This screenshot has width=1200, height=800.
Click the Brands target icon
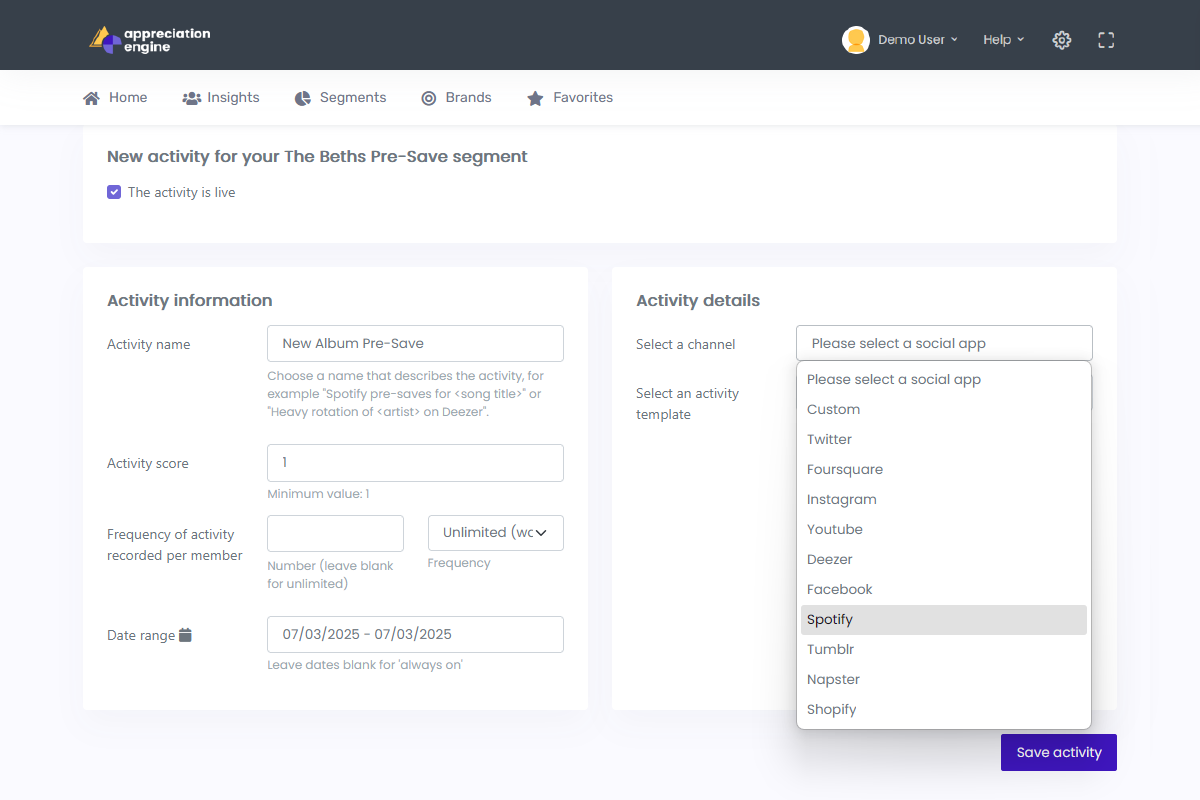[x=429, y=98]
